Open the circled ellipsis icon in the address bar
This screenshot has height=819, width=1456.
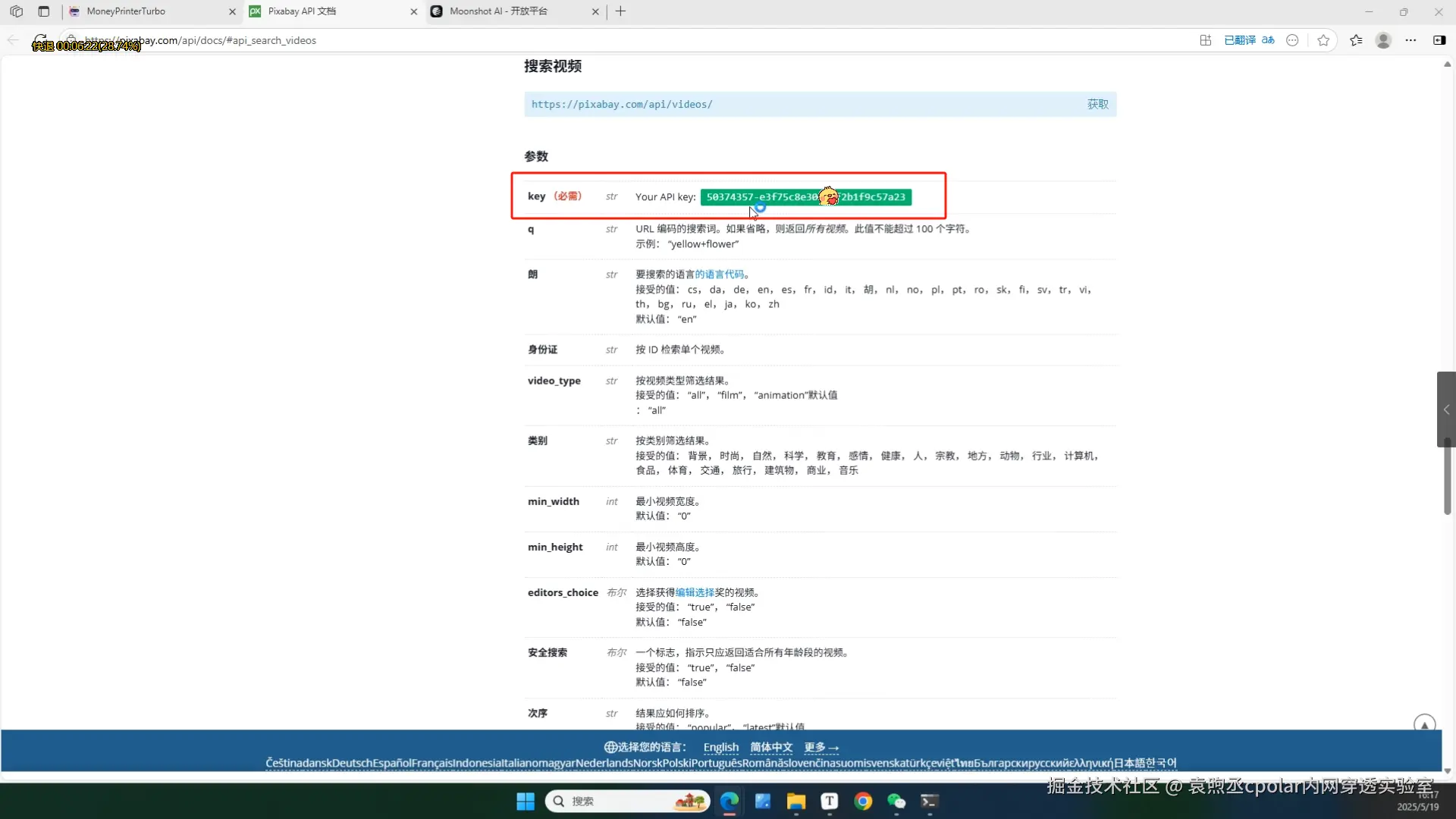tap(1293, 40)
